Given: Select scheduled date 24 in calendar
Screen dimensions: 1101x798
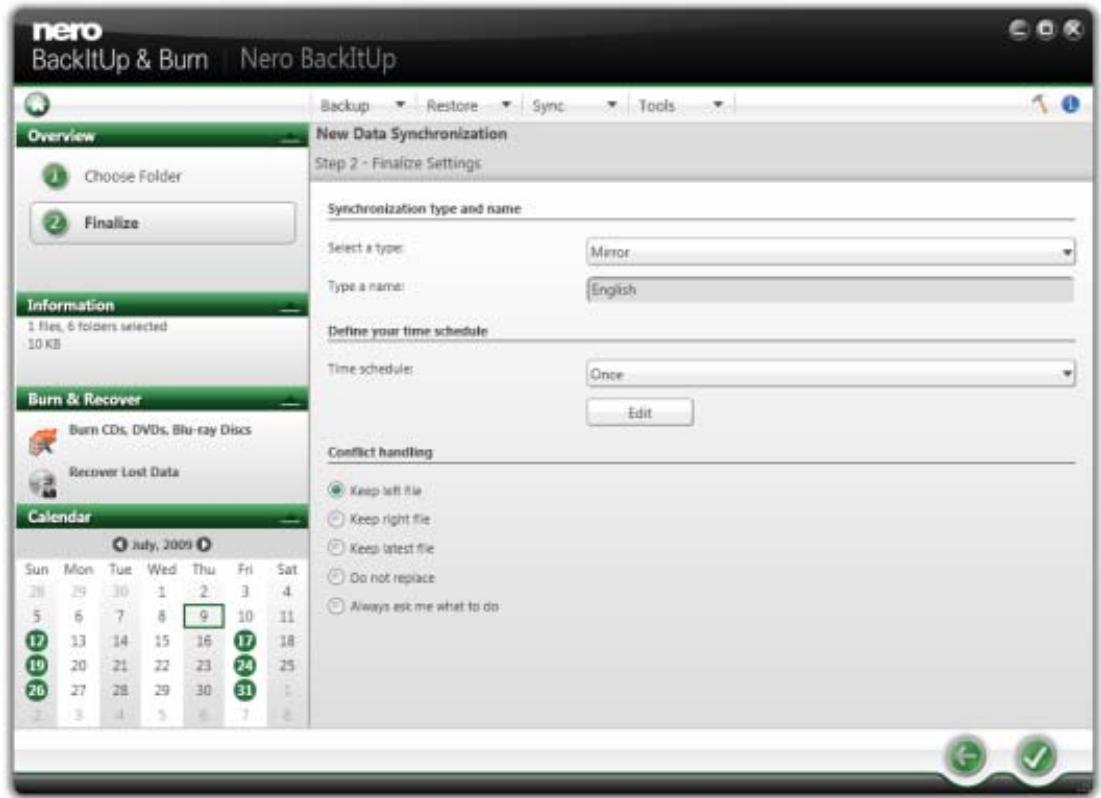Looking at the screenshot, I should (x=244, y=665).
